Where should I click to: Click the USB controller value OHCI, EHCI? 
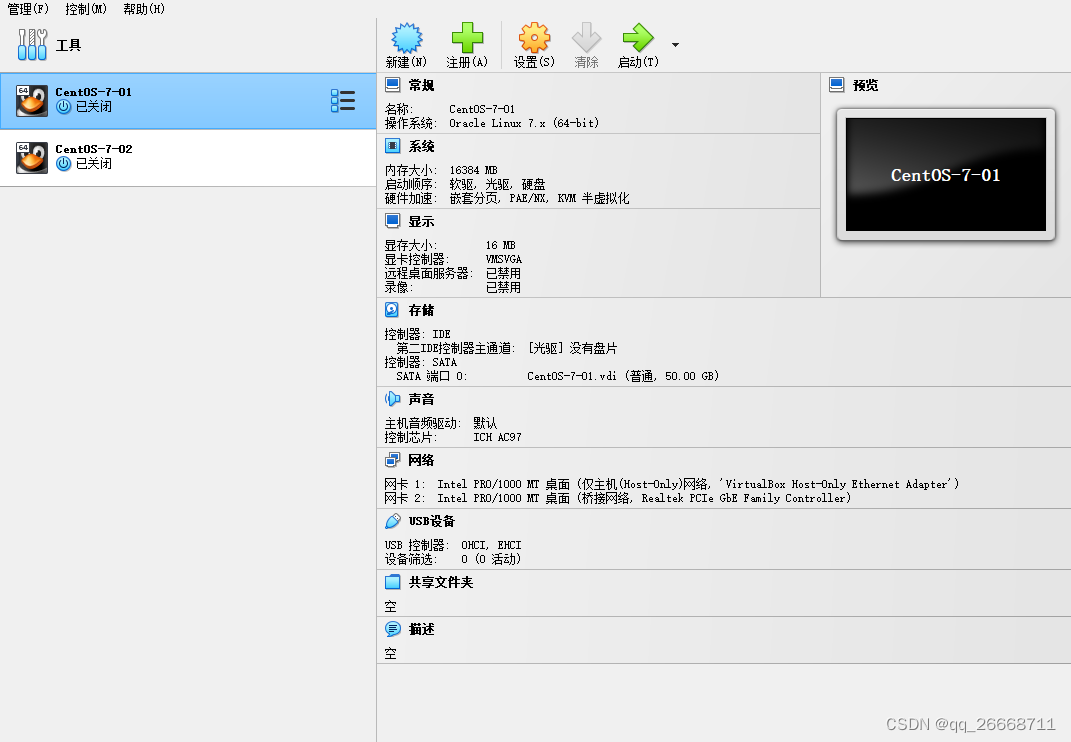click(x=491, y=545)
